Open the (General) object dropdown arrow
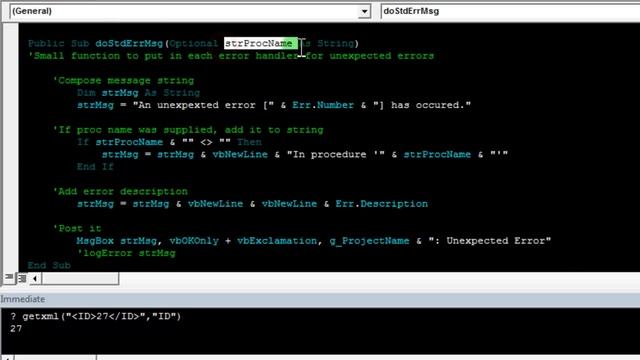 pos(364,11)
